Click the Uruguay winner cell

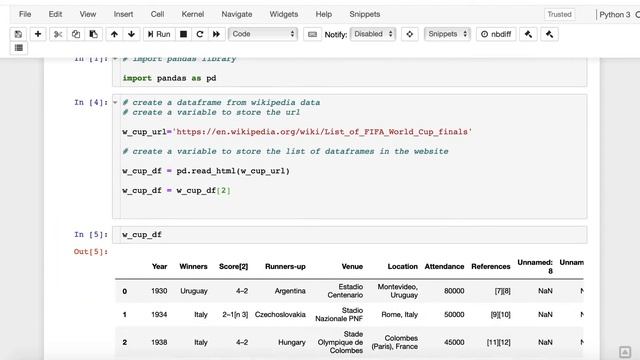pyautogui.click(x=194, y=291)
